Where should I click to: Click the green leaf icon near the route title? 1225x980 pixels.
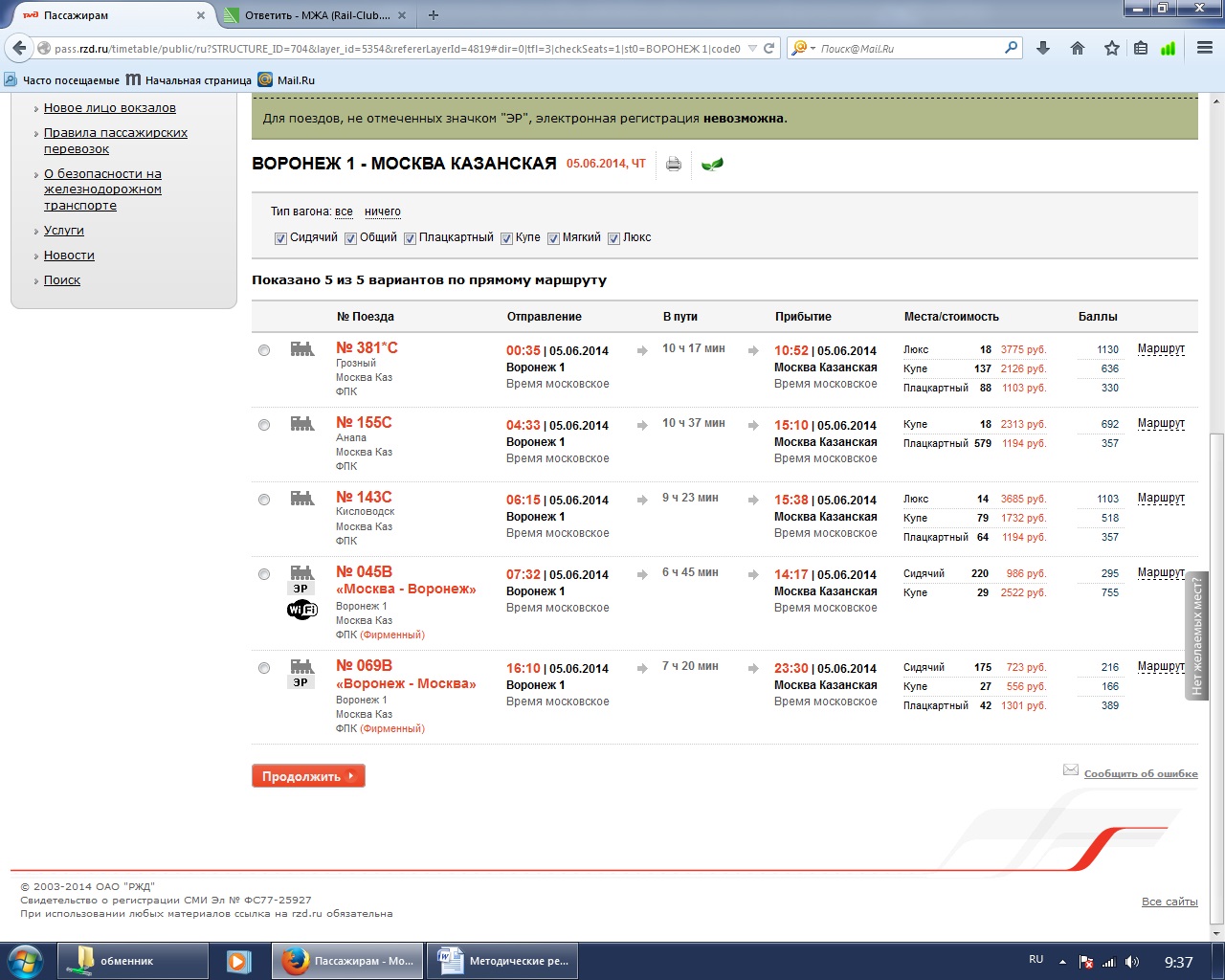pos(712,164)
